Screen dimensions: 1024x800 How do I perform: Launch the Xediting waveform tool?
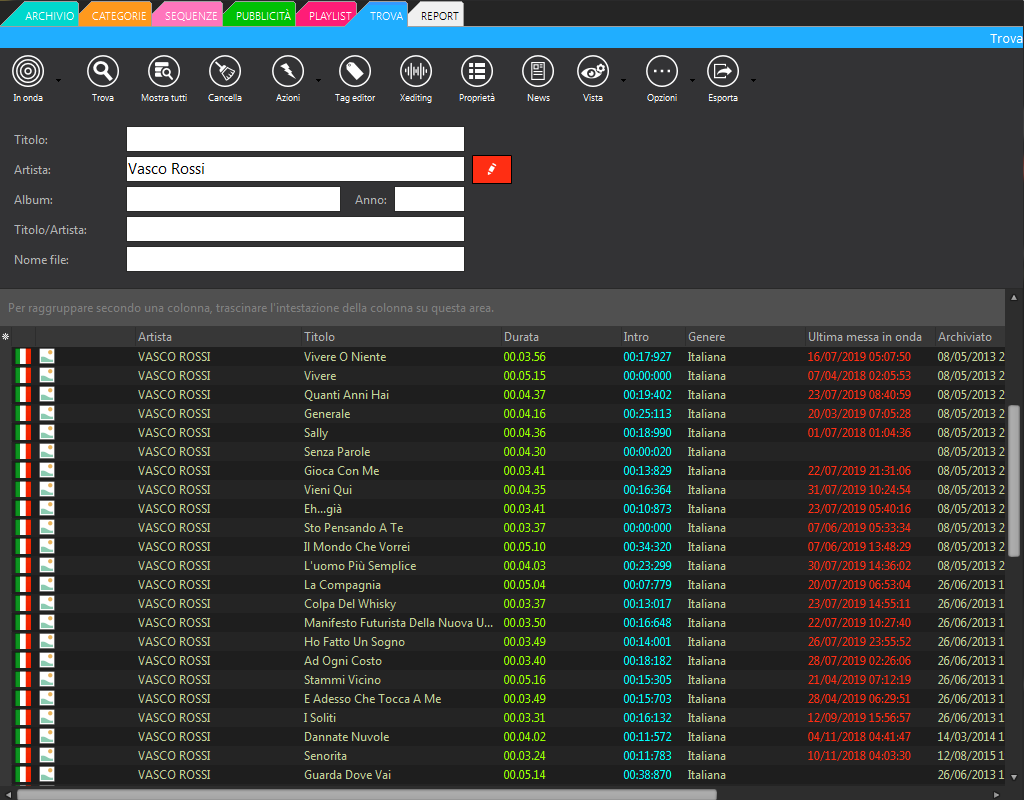pyautogui.click(x=415, y=72)
